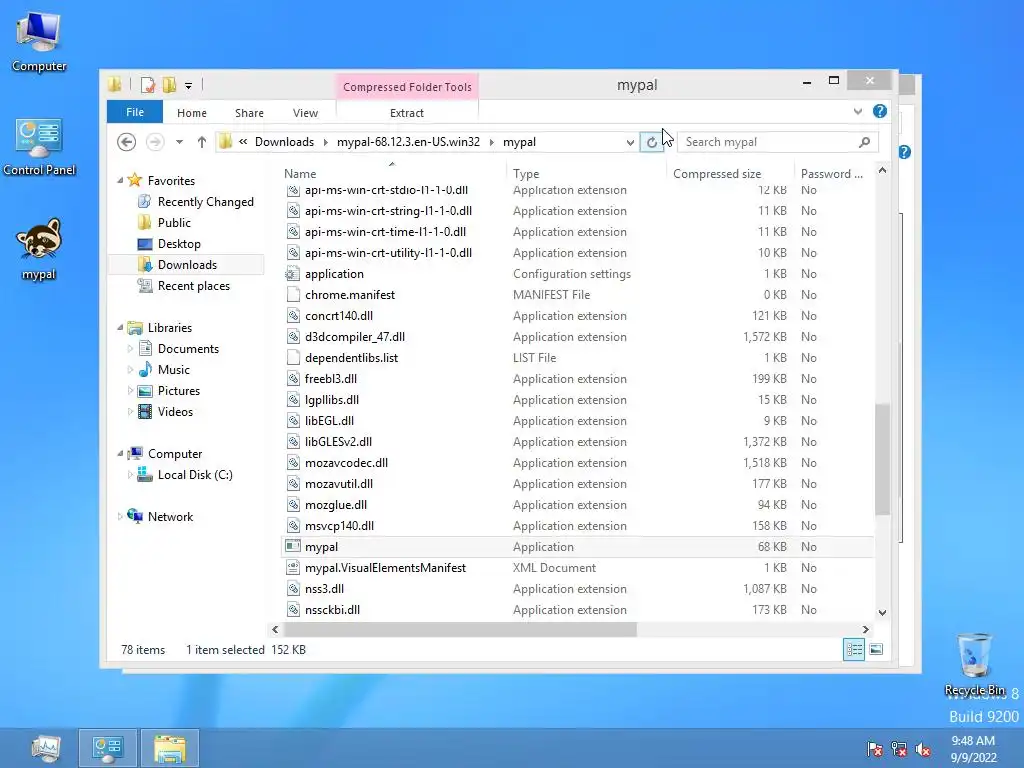Select the application configuration settings file
Image resolution: width=1024 pixels, height=768 pixels.
click(x=577, y=274)
